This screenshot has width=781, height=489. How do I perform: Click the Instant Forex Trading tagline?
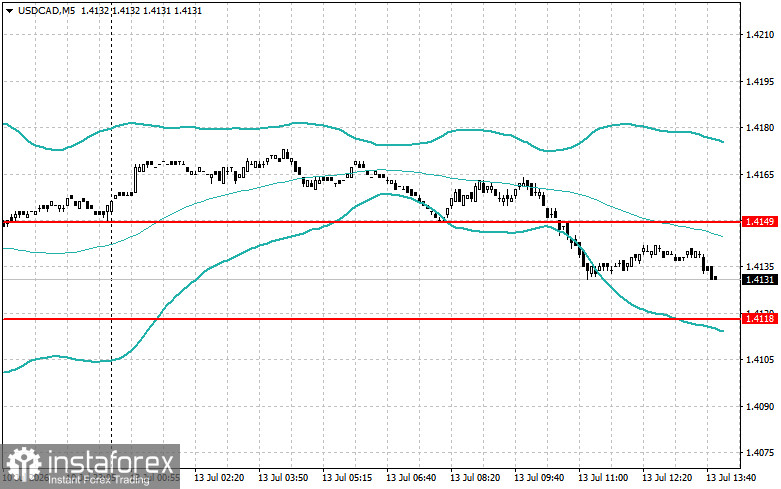coord(98,480)
